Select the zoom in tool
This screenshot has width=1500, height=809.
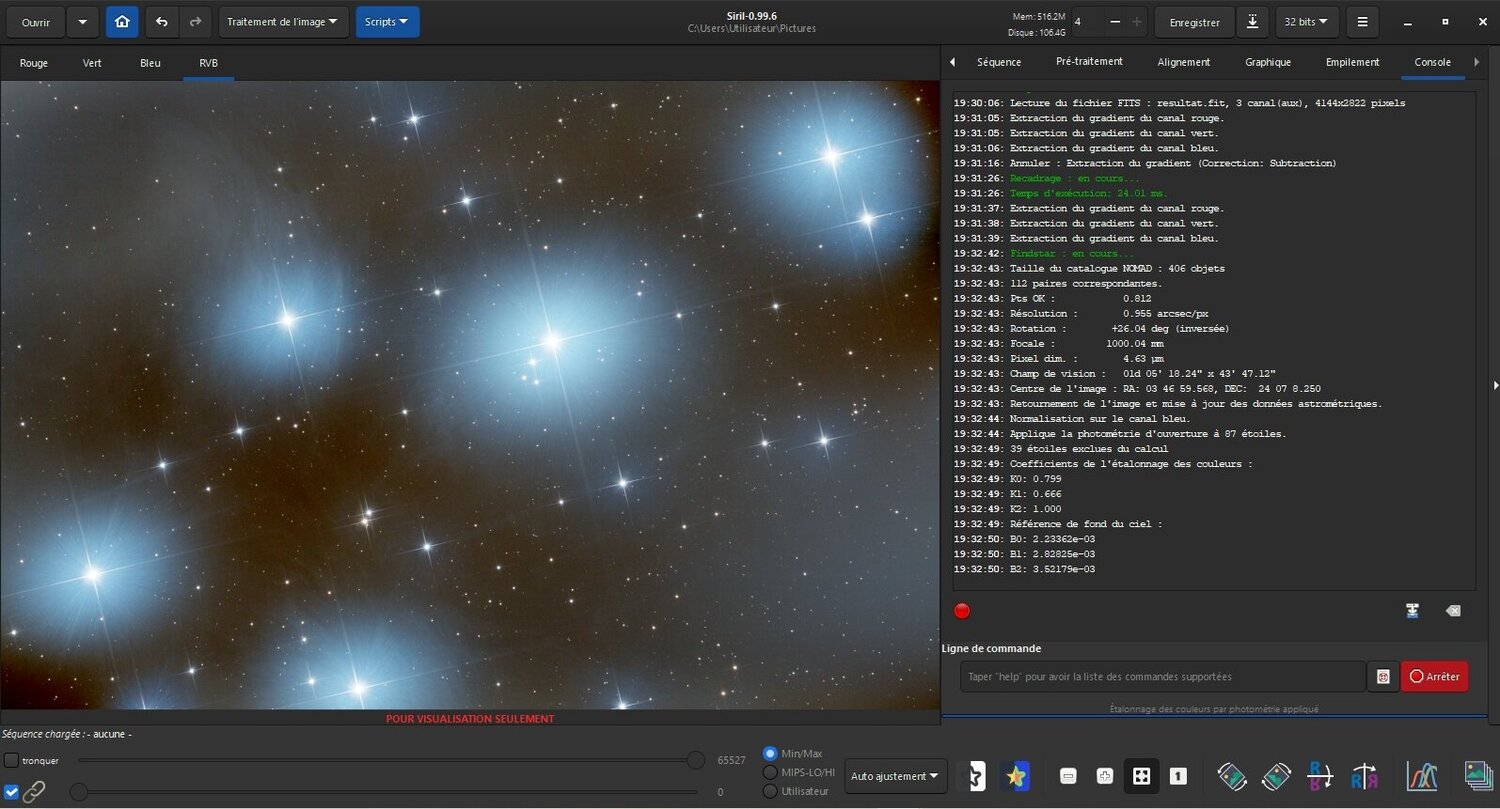[1105, 776]
